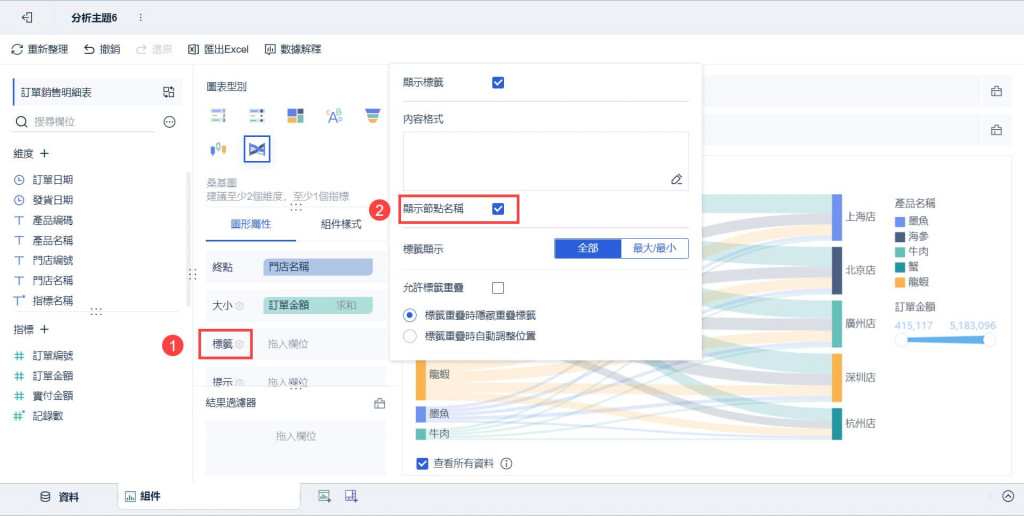Click the 內容格式 text box

pos(546,161)
